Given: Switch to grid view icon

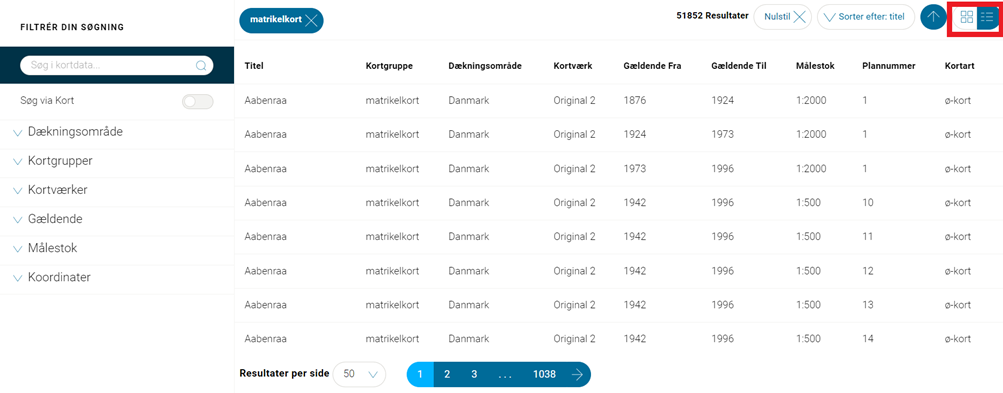Looking at the screenshot, I should [967, 17].
